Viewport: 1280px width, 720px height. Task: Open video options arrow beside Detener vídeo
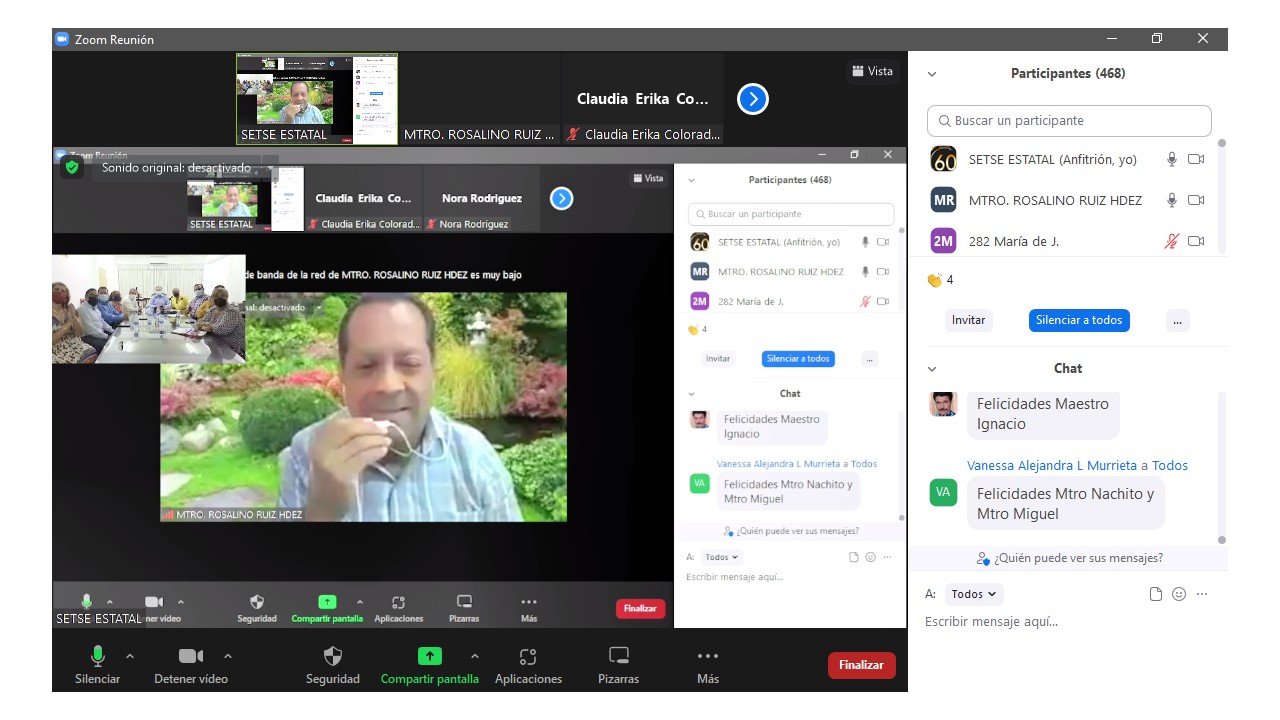click(228, 656)
